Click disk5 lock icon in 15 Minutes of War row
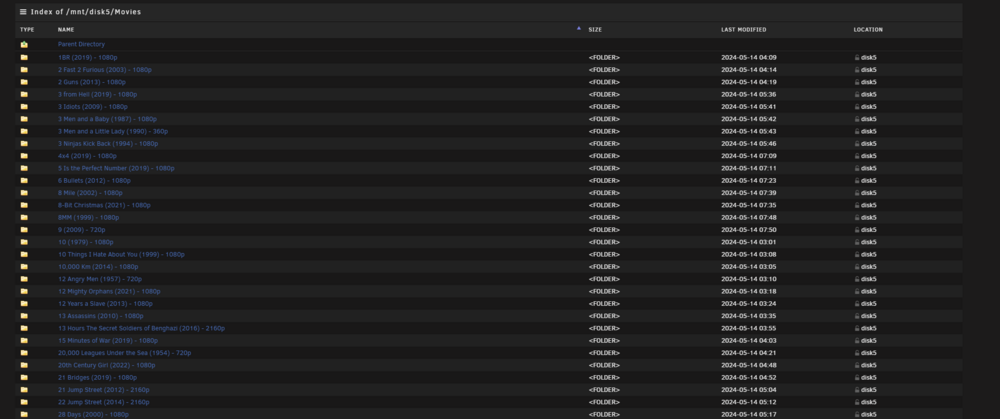The height and width of the screenshot is (419, 1000). [857, 341]
